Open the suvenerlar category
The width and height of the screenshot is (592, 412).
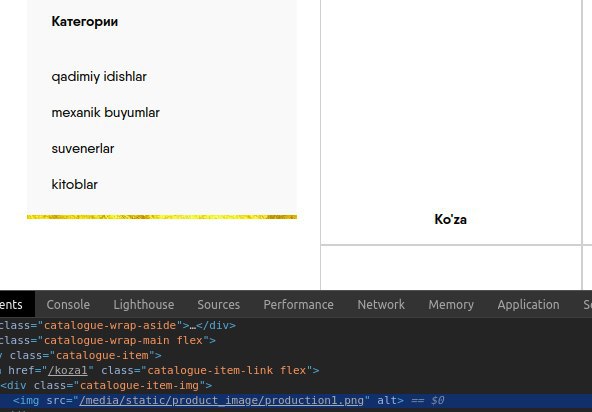point(83,148)
